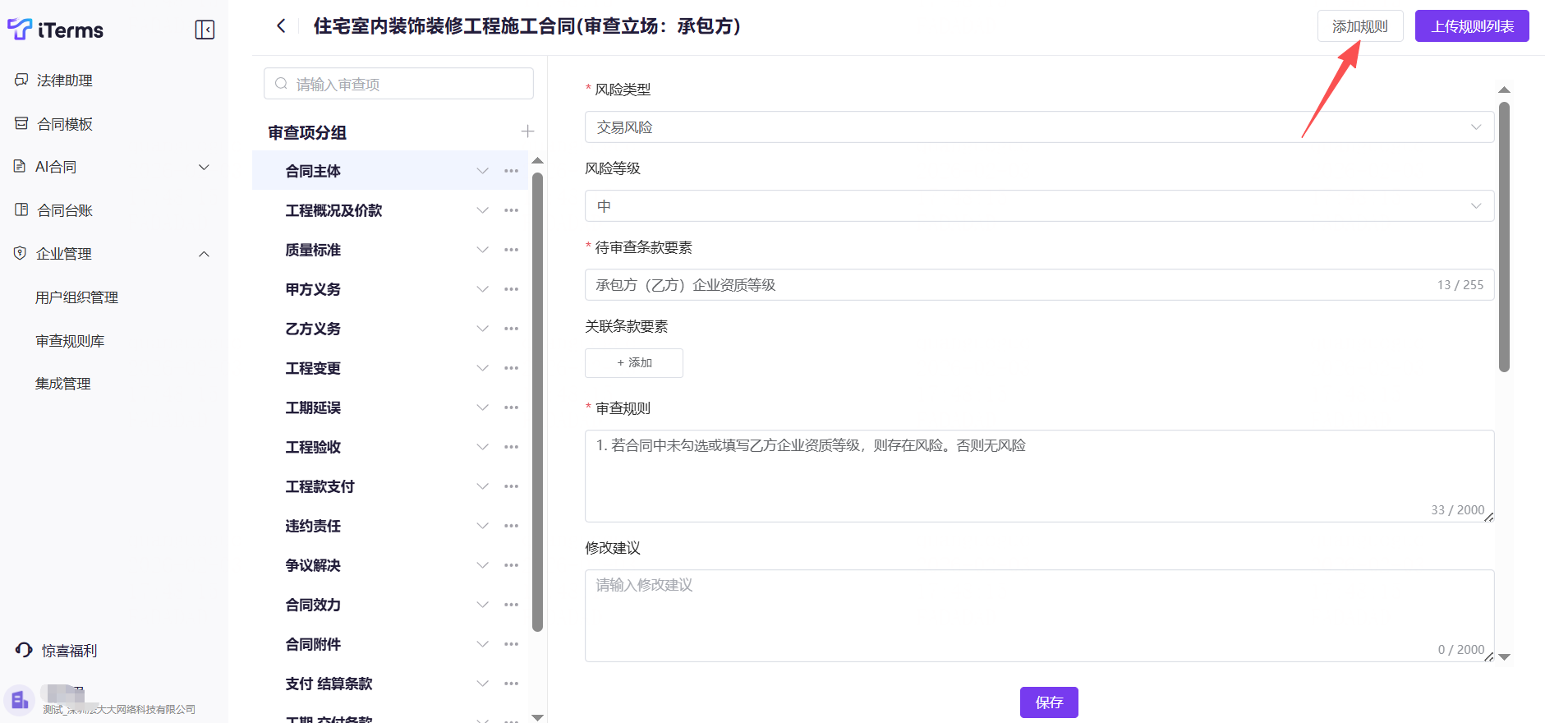Expand the 争议解决 group
Screen dimensions: 1568x723
(x=482, y=565)
